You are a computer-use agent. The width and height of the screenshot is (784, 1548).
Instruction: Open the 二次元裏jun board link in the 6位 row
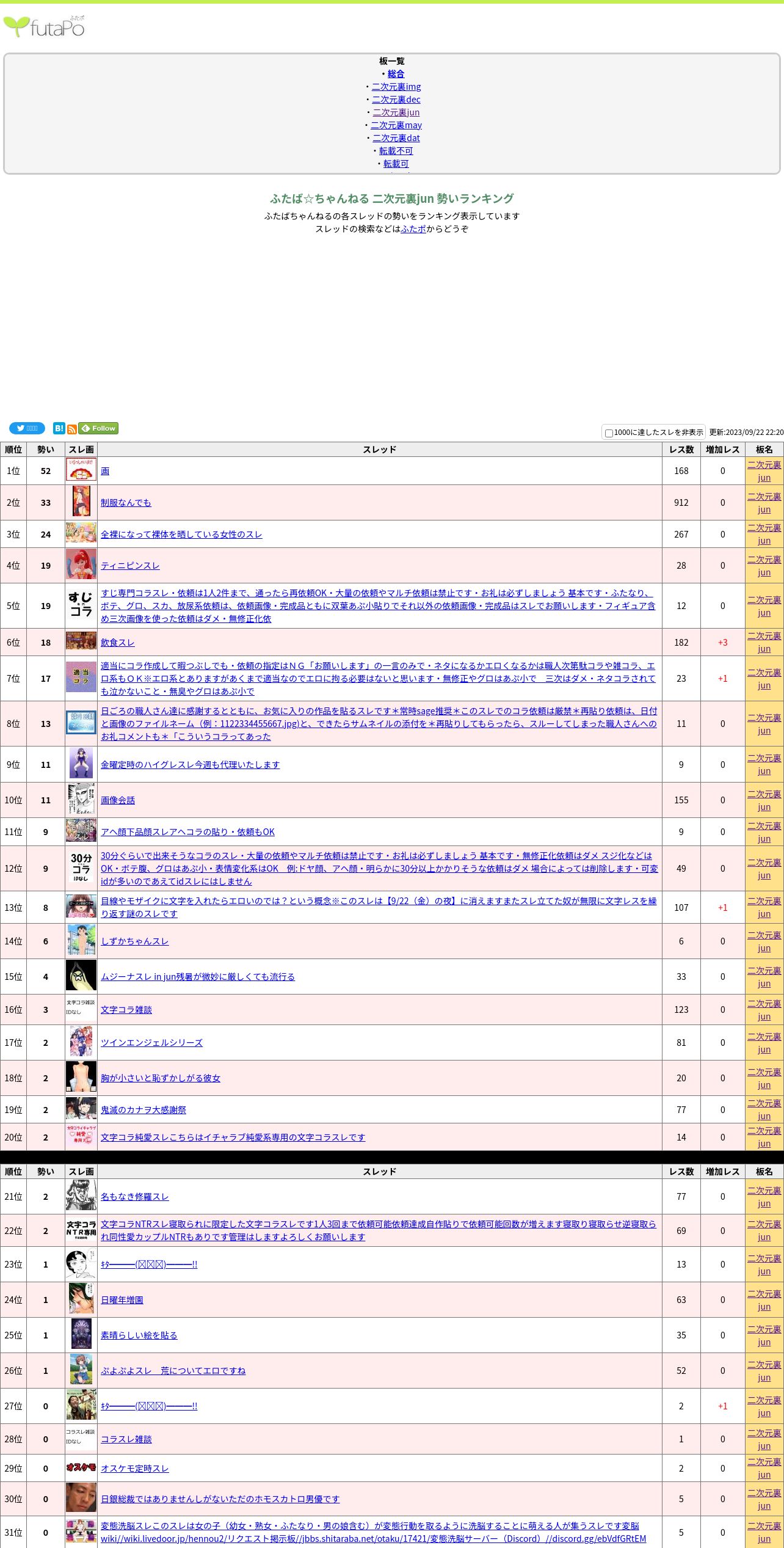[764, 643]
